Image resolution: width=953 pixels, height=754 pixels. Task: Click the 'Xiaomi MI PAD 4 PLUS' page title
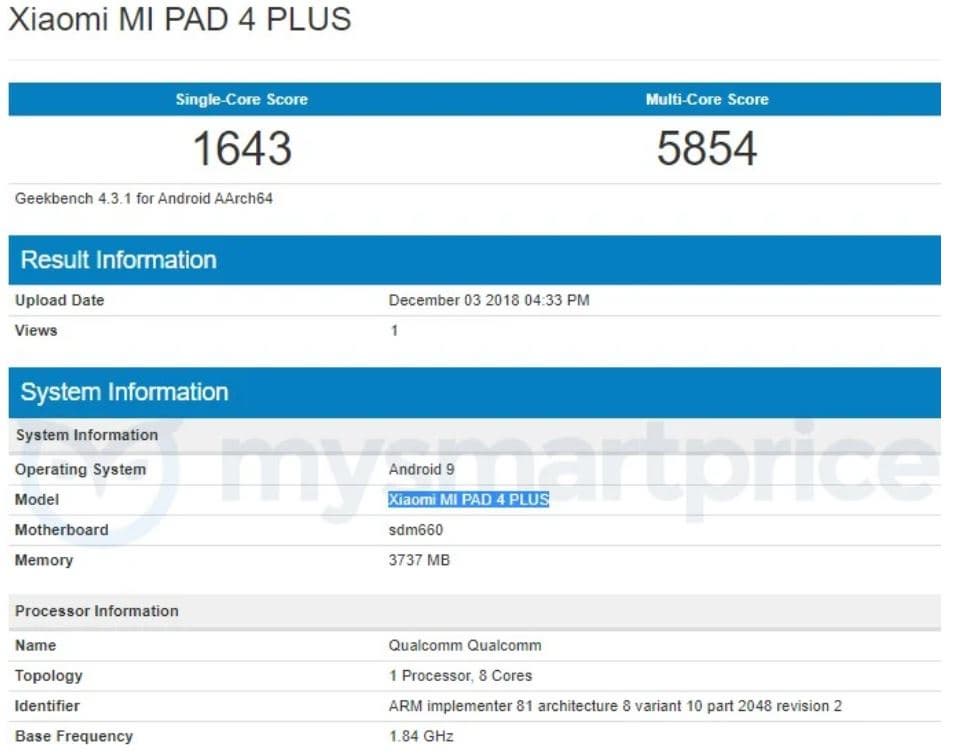[x=180, y=19]
